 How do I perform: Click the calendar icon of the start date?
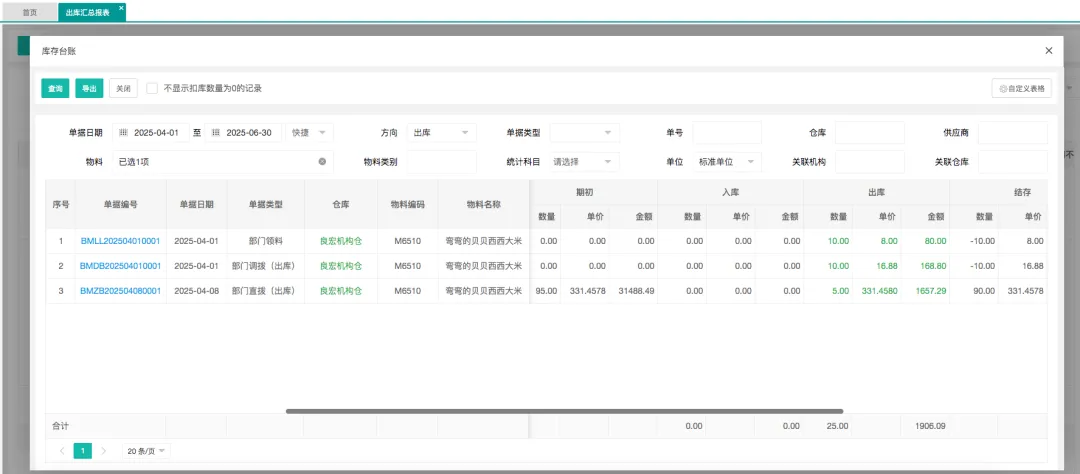point(122,133)
